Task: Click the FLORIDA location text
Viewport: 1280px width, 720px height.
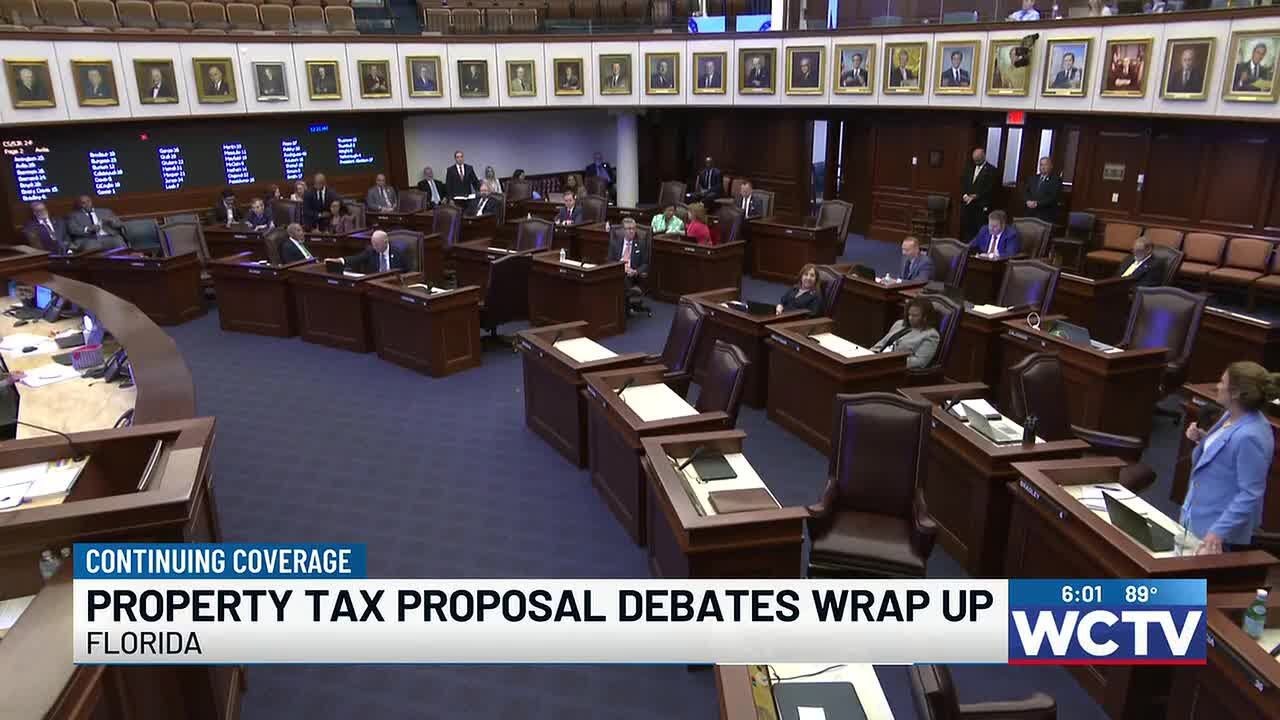Action: (x=144, y=644)
